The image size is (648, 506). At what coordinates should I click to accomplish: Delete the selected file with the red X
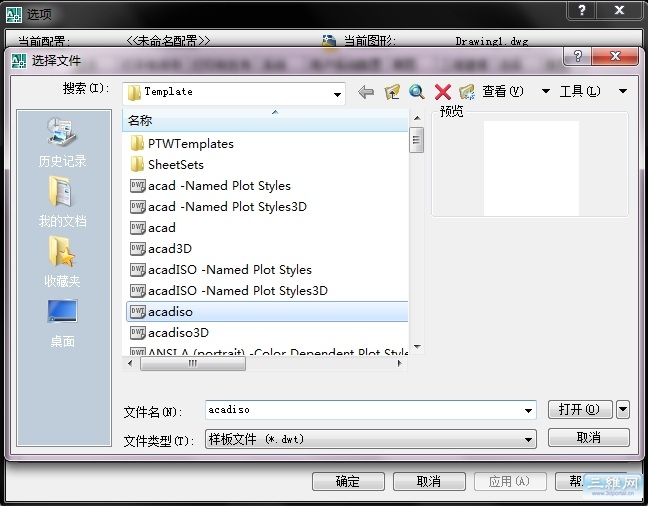pos(443,92)
